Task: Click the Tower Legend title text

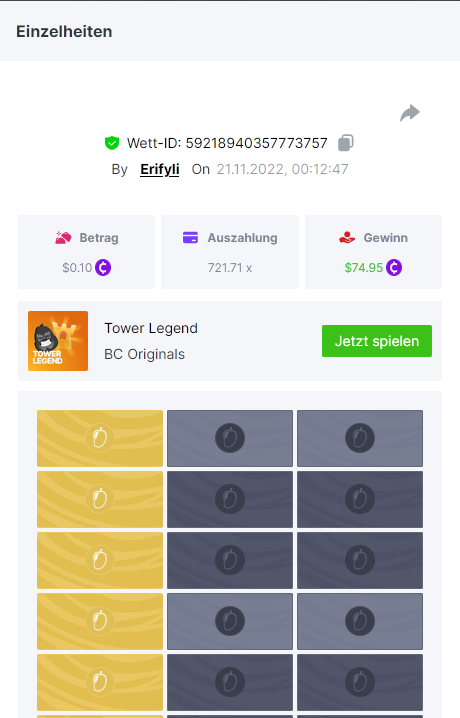Action: [151, 328]
